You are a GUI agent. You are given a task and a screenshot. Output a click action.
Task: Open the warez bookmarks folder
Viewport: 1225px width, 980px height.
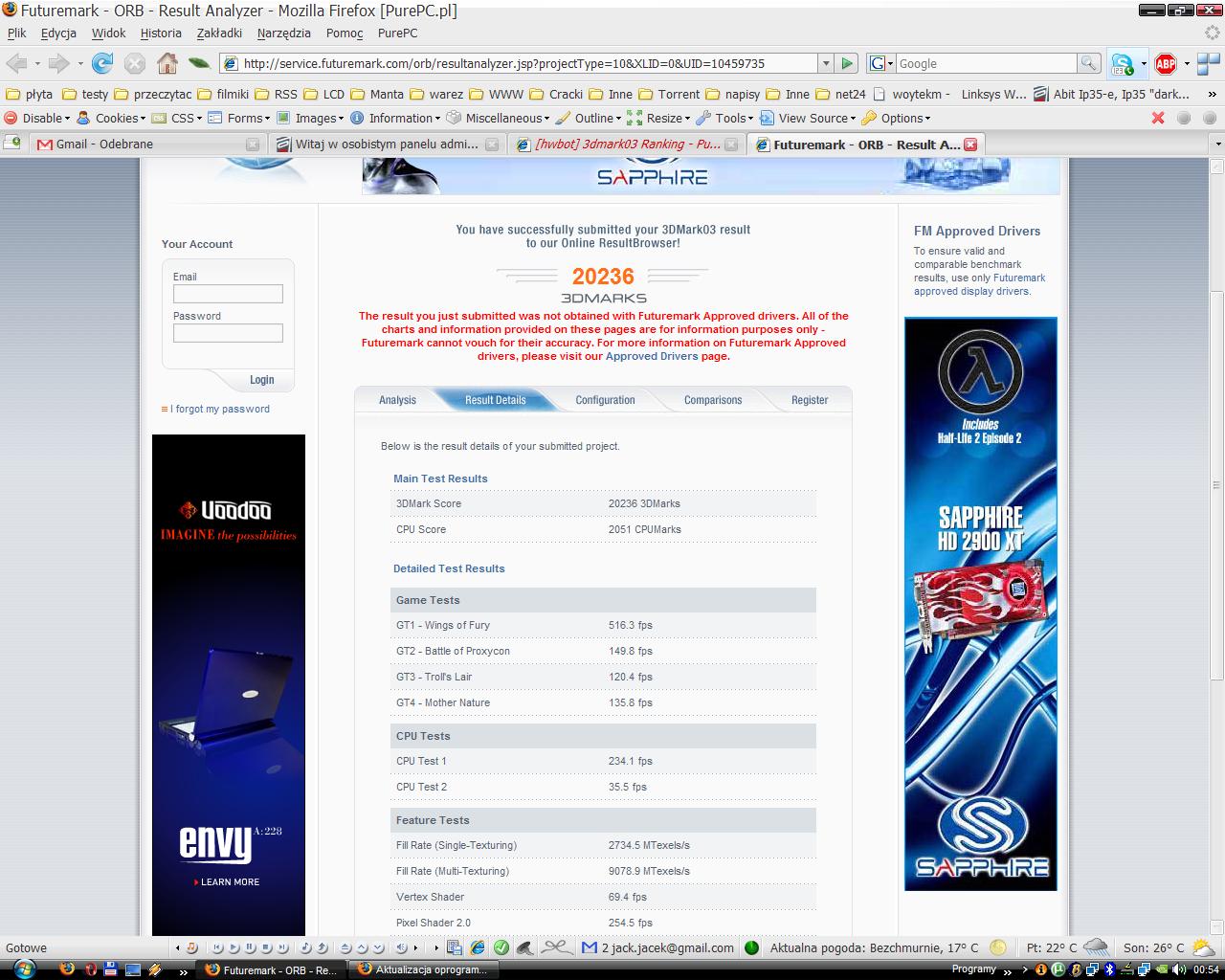(x=436, y=94)
